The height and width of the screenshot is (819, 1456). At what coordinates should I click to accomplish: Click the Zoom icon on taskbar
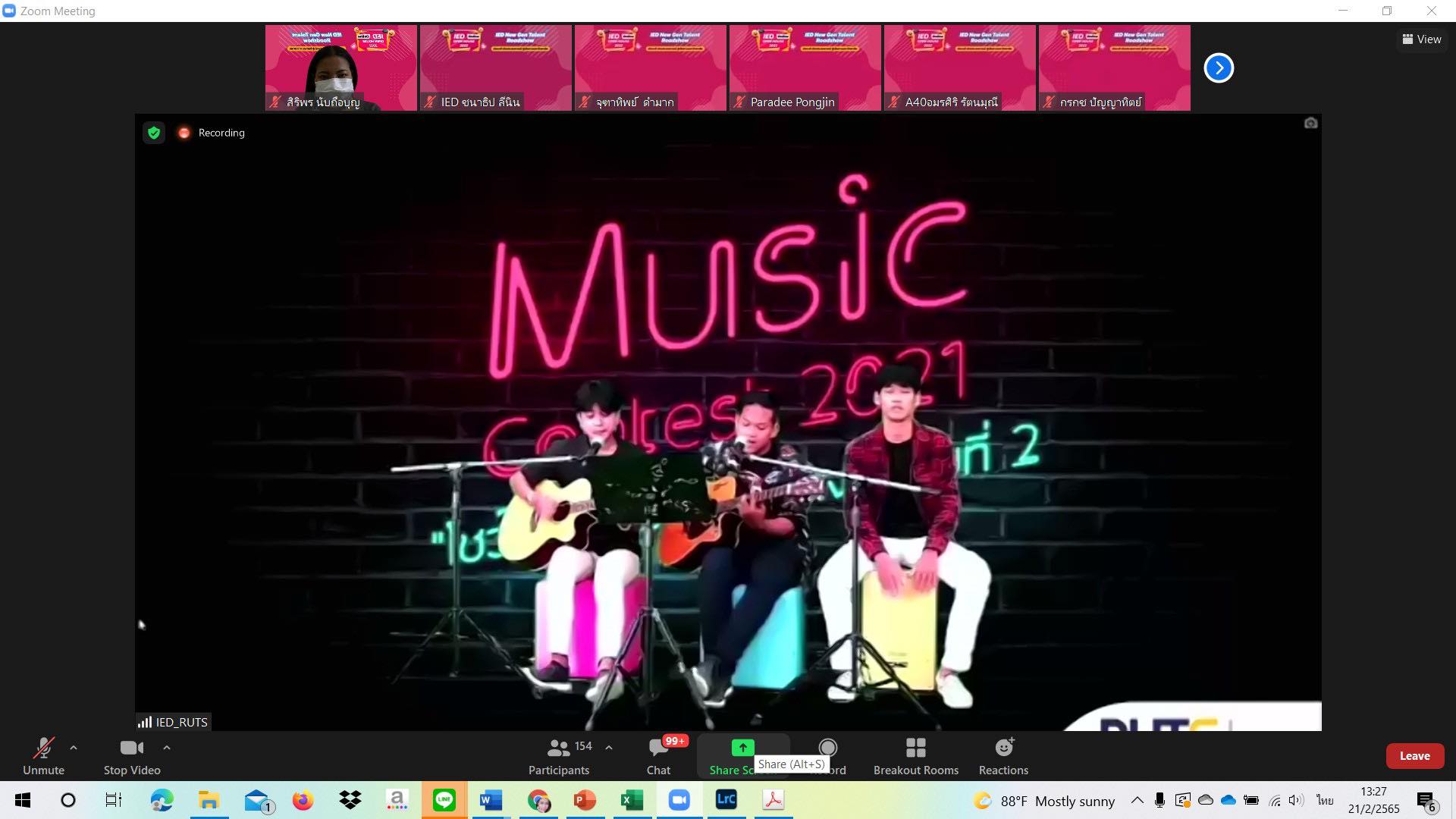tap(679, 800)
